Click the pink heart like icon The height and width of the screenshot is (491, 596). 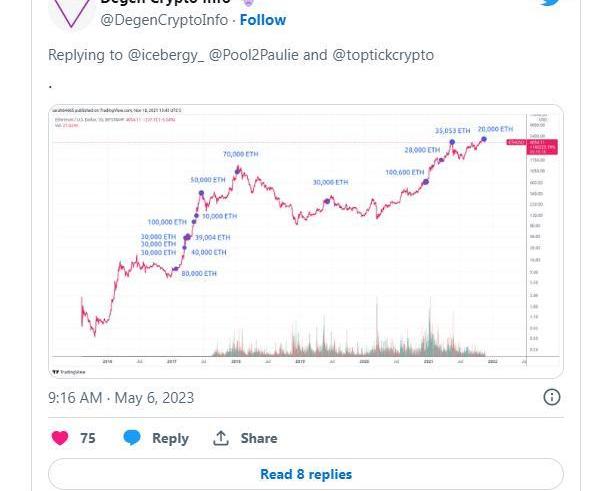(x=60, y=438)
